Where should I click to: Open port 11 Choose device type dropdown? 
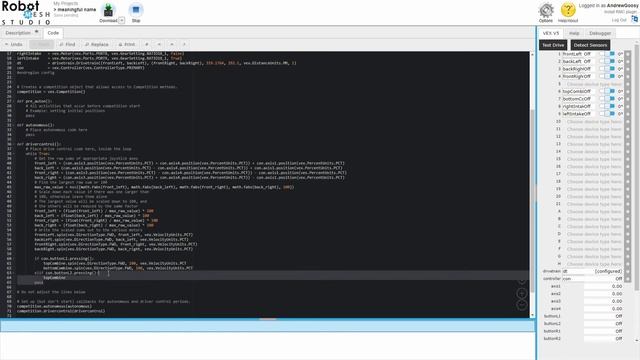(594, 129)
